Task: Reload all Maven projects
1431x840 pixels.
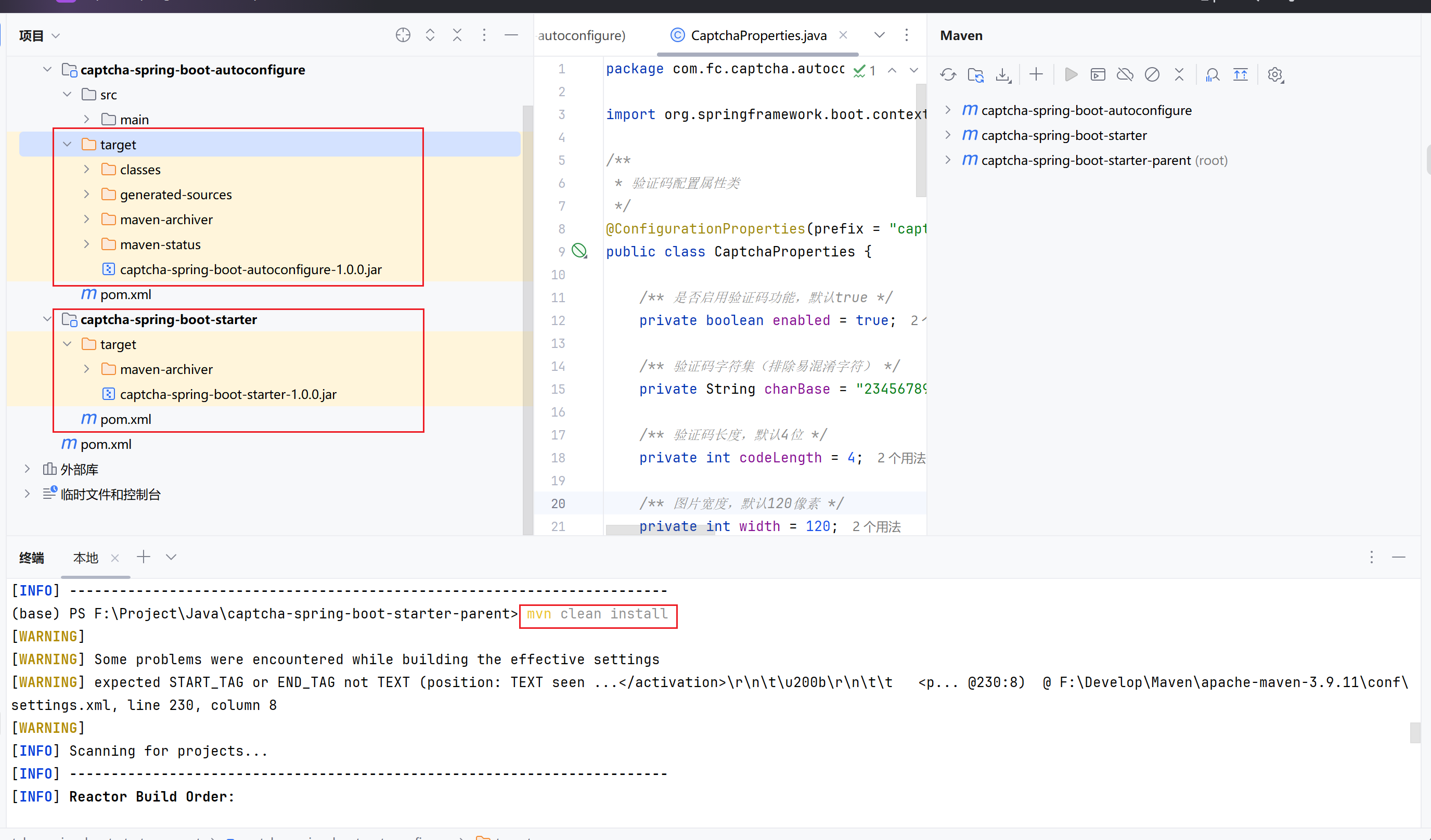Action: point(947,74)
